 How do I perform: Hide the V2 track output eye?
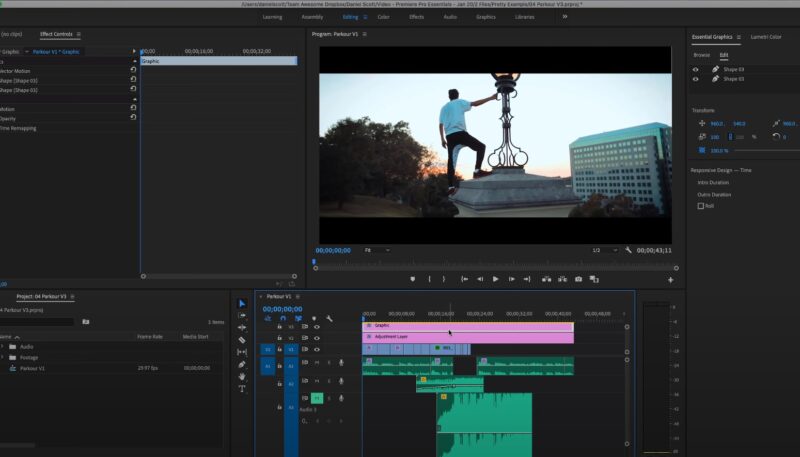[317, 338]
